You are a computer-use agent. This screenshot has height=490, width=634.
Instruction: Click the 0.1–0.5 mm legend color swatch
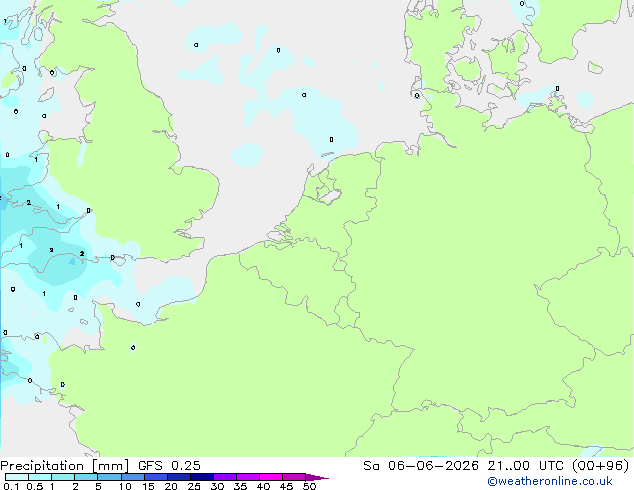pos(17,477)
